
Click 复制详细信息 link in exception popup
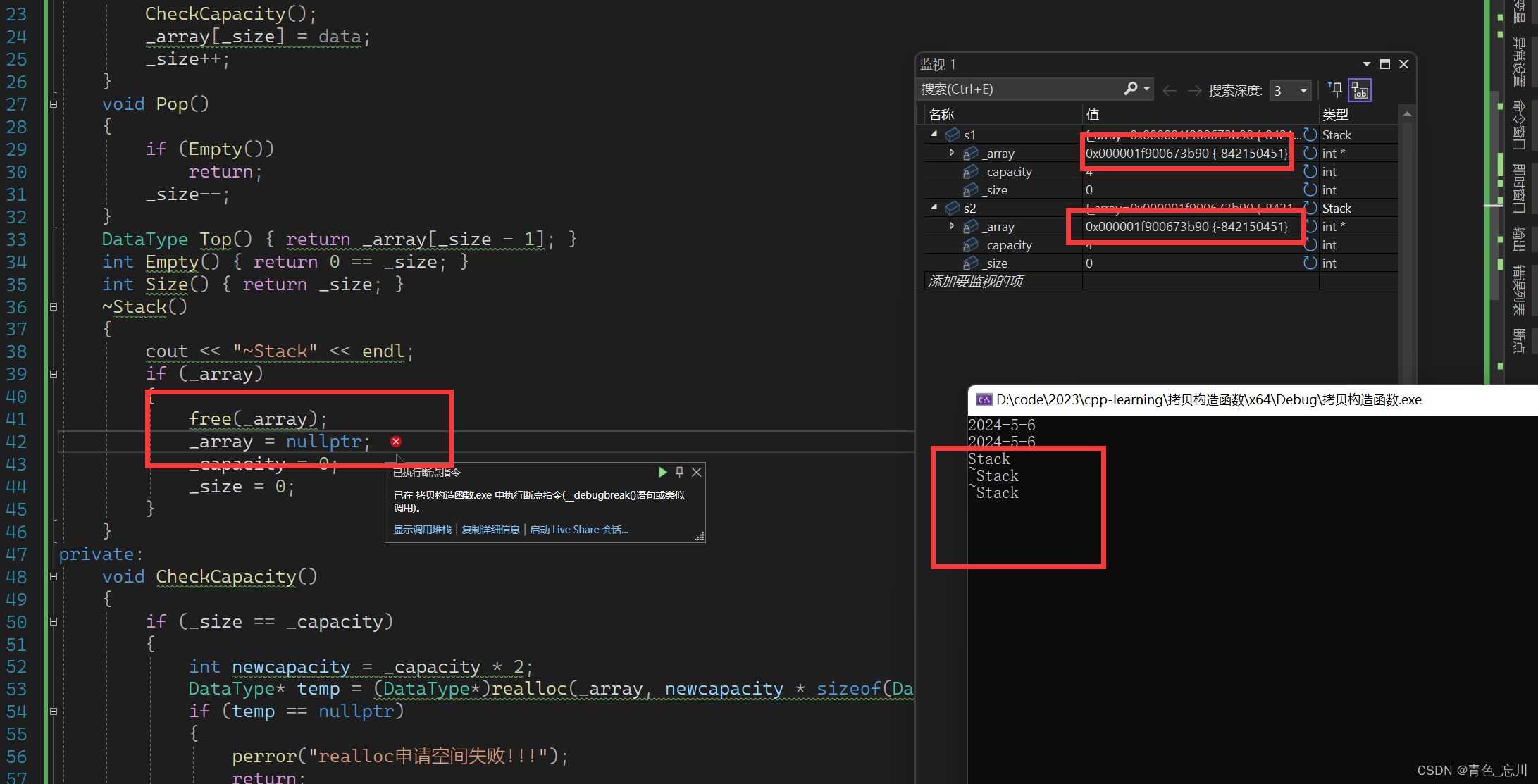[x=490, y=530]
